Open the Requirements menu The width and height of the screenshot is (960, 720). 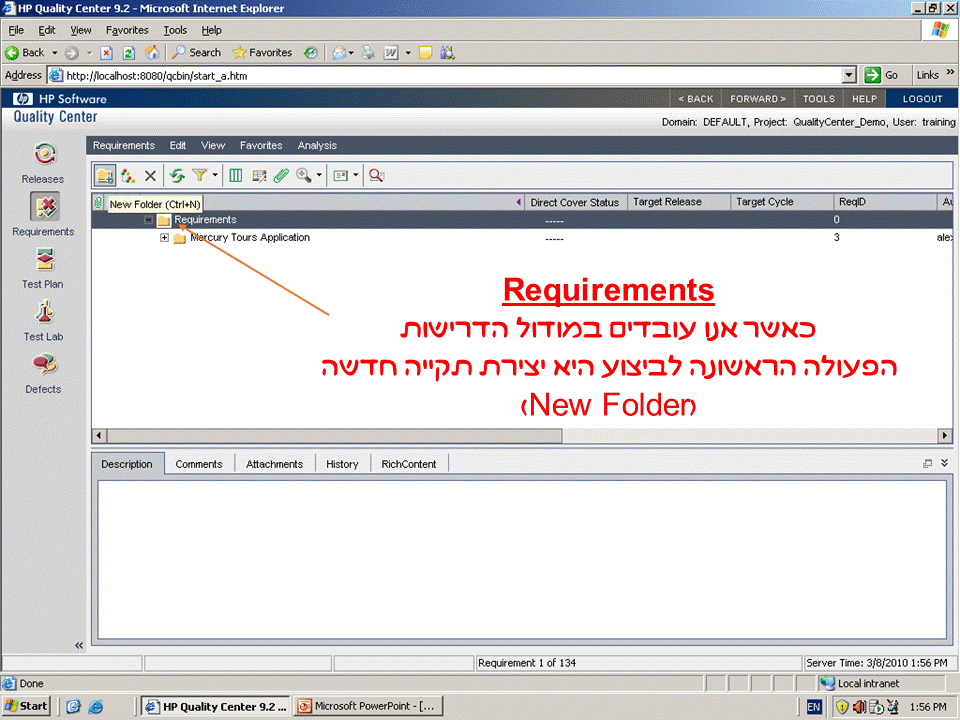pyautogui.click(x=124, y=145)
